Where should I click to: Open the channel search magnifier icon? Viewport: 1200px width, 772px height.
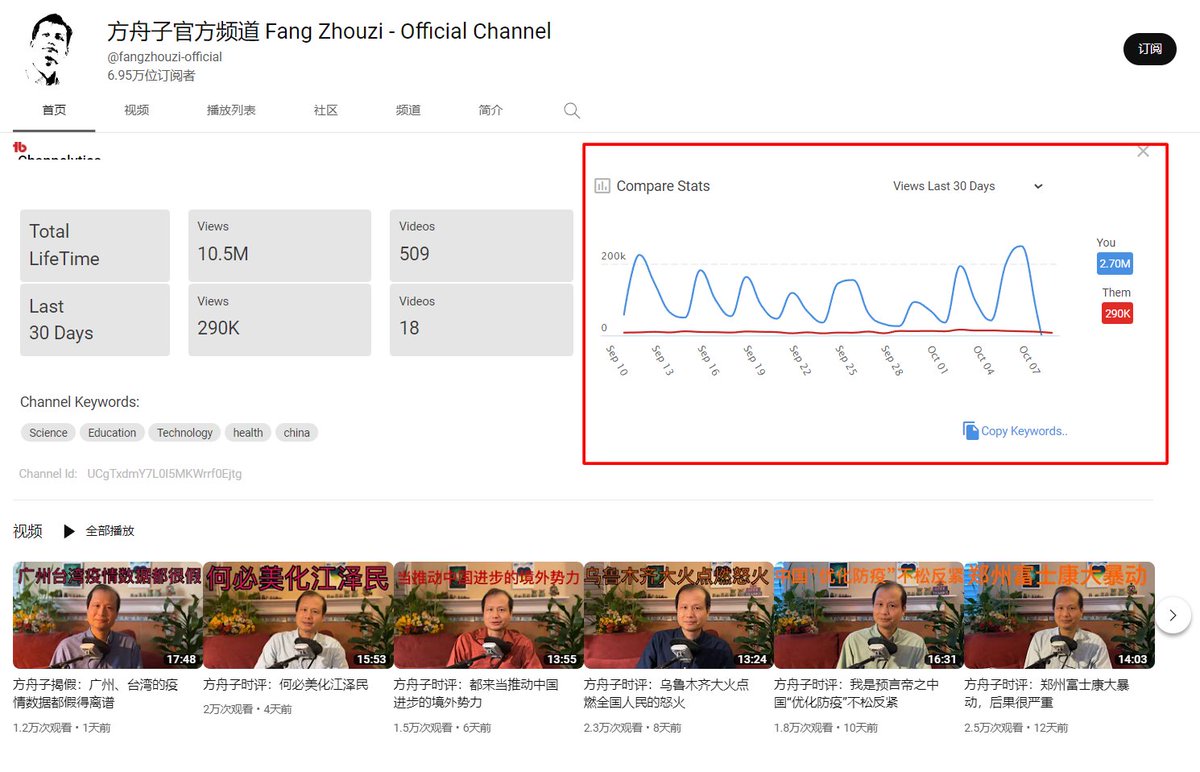[572, 110]
